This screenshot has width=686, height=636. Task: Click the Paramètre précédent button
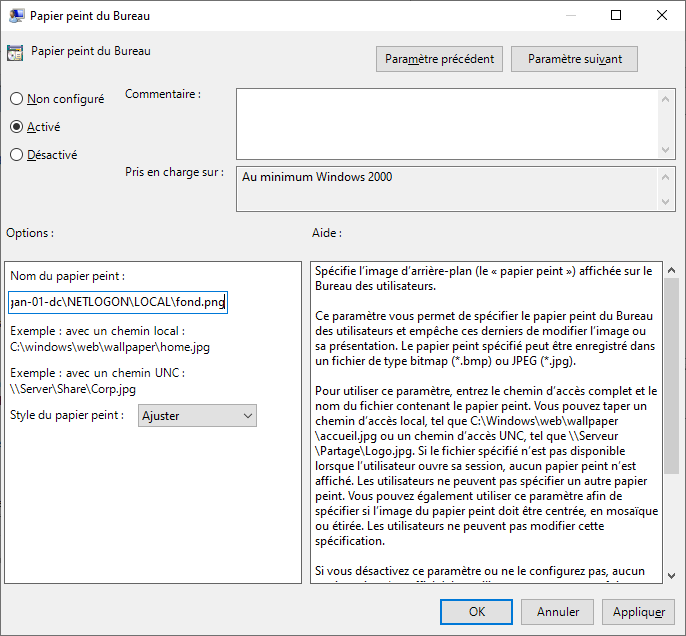pos(440,59)
